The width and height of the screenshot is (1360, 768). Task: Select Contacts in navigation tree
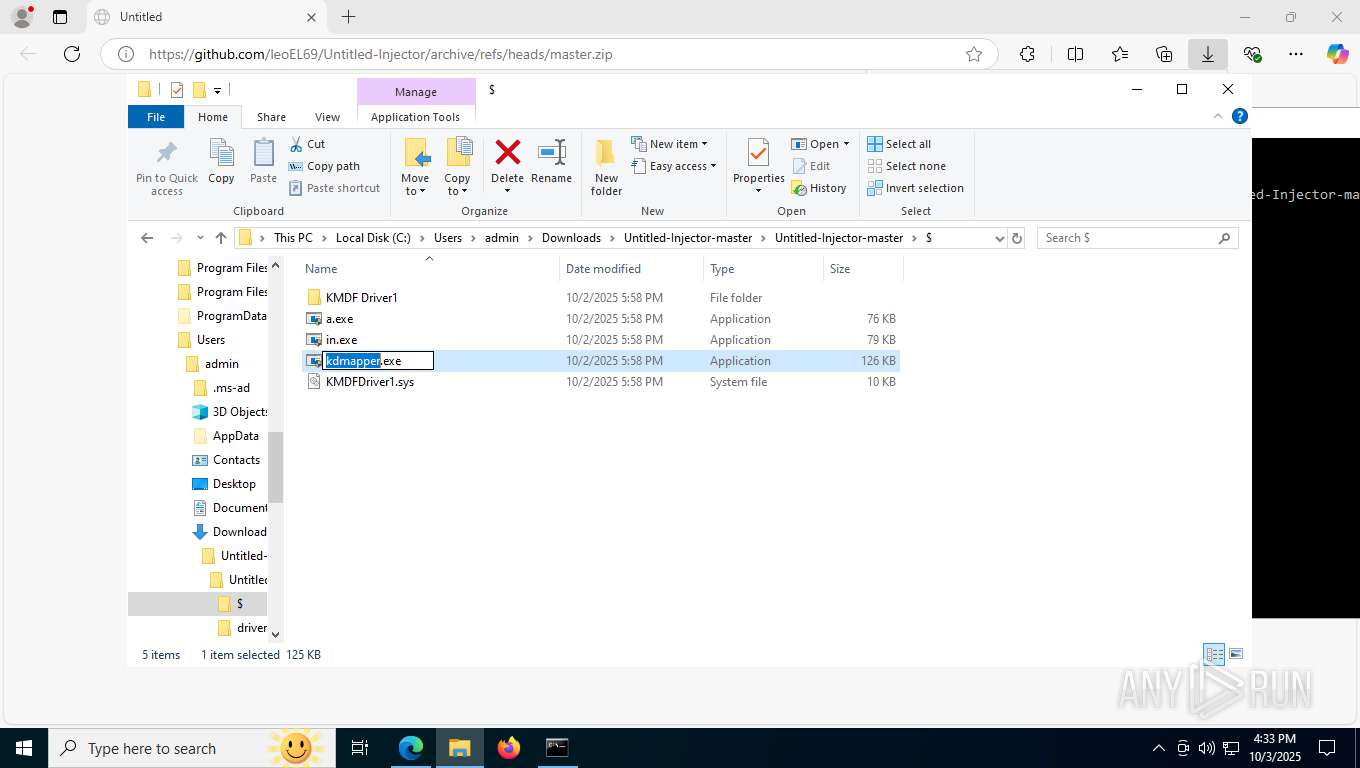tap(236, 460)
